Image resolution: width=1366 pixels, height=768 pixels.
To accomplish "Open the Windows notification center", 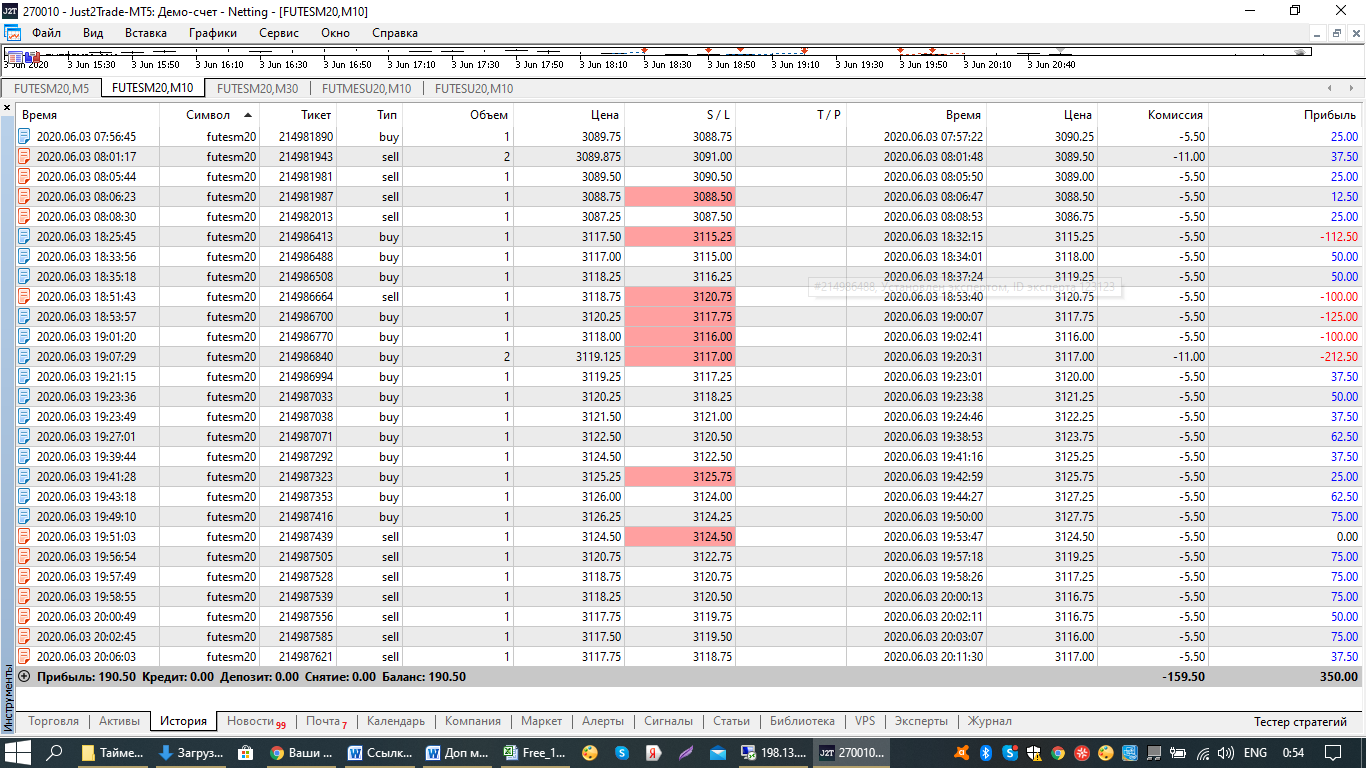I will (x=1334, y=753).
